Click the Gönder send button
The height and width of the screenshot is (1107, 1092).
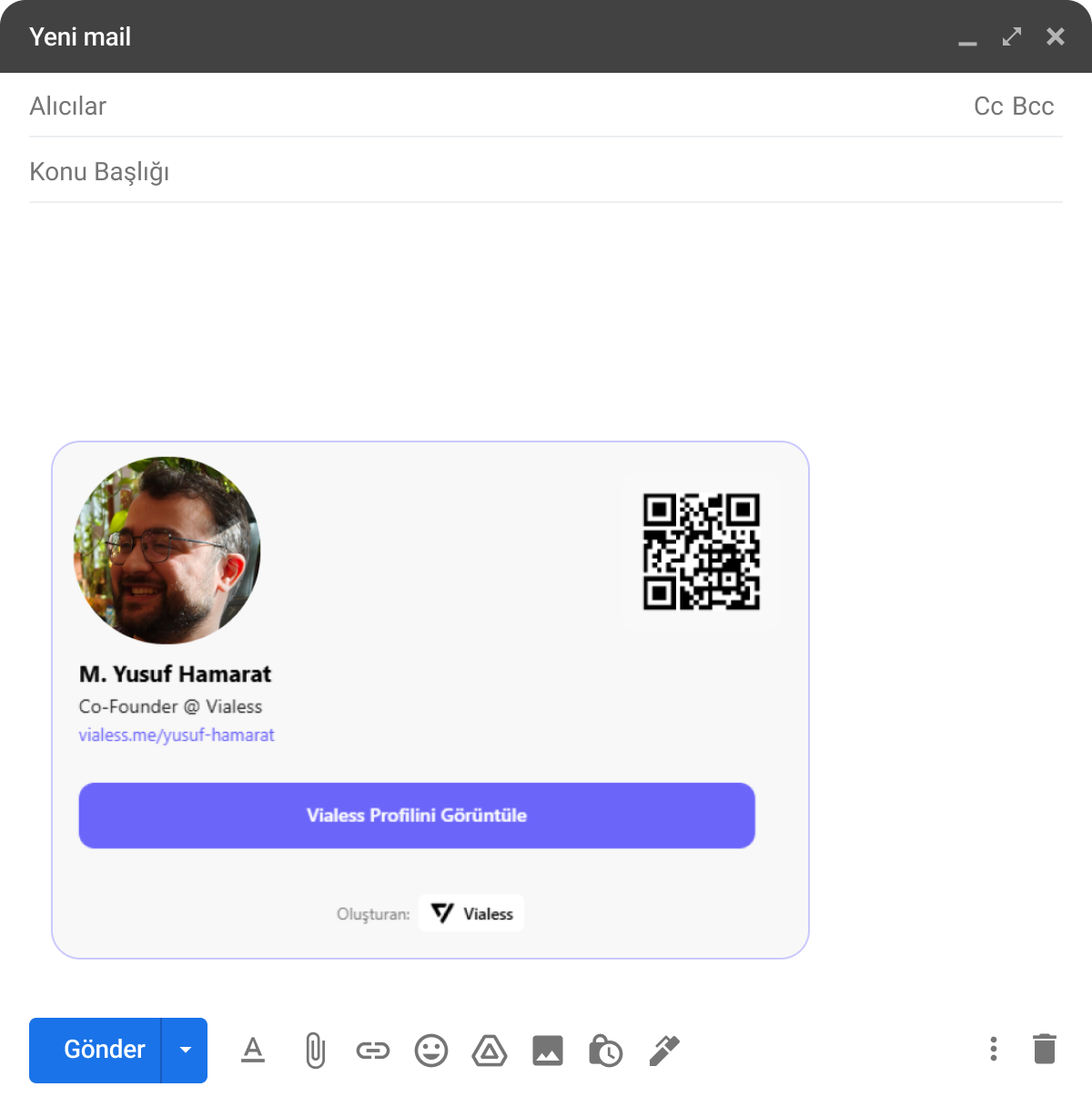95,1051
